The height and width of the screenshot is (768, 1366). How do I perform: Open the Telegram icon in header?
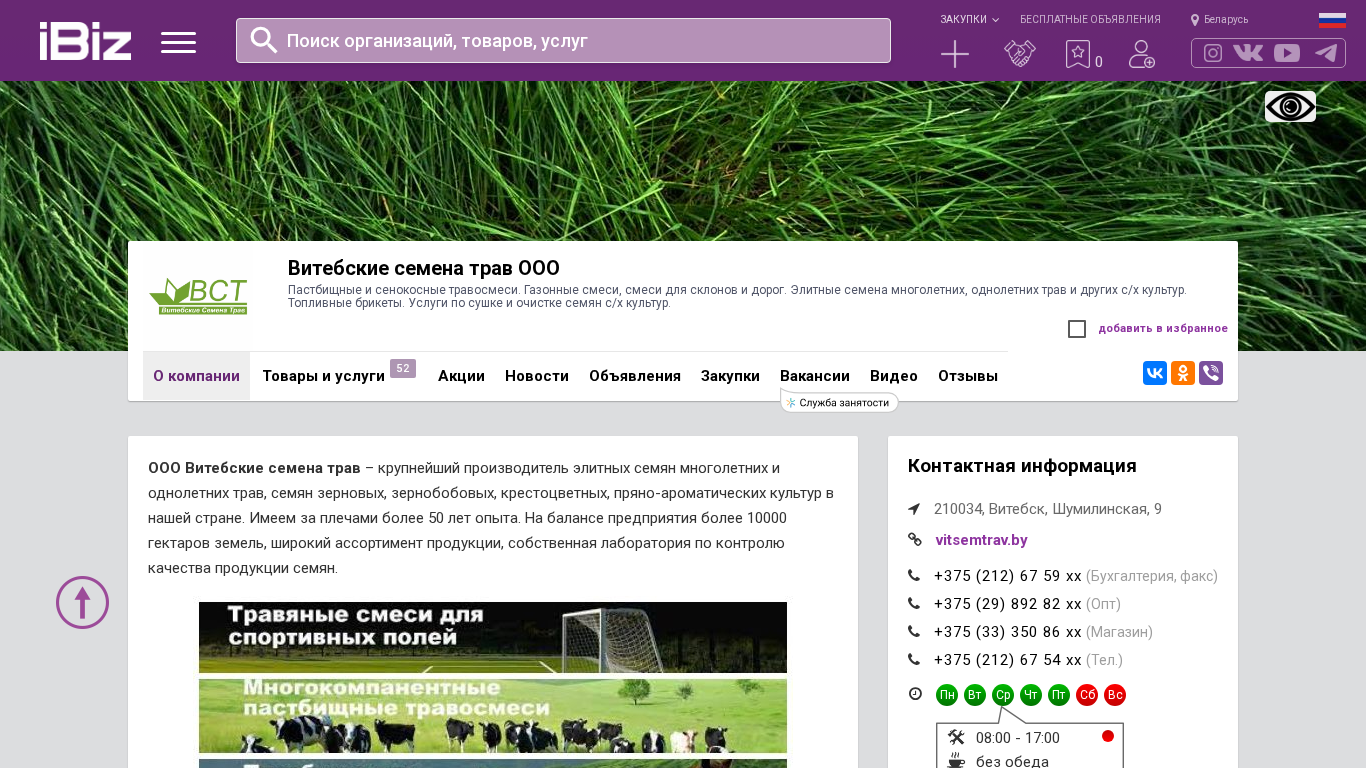(1326, 53)
